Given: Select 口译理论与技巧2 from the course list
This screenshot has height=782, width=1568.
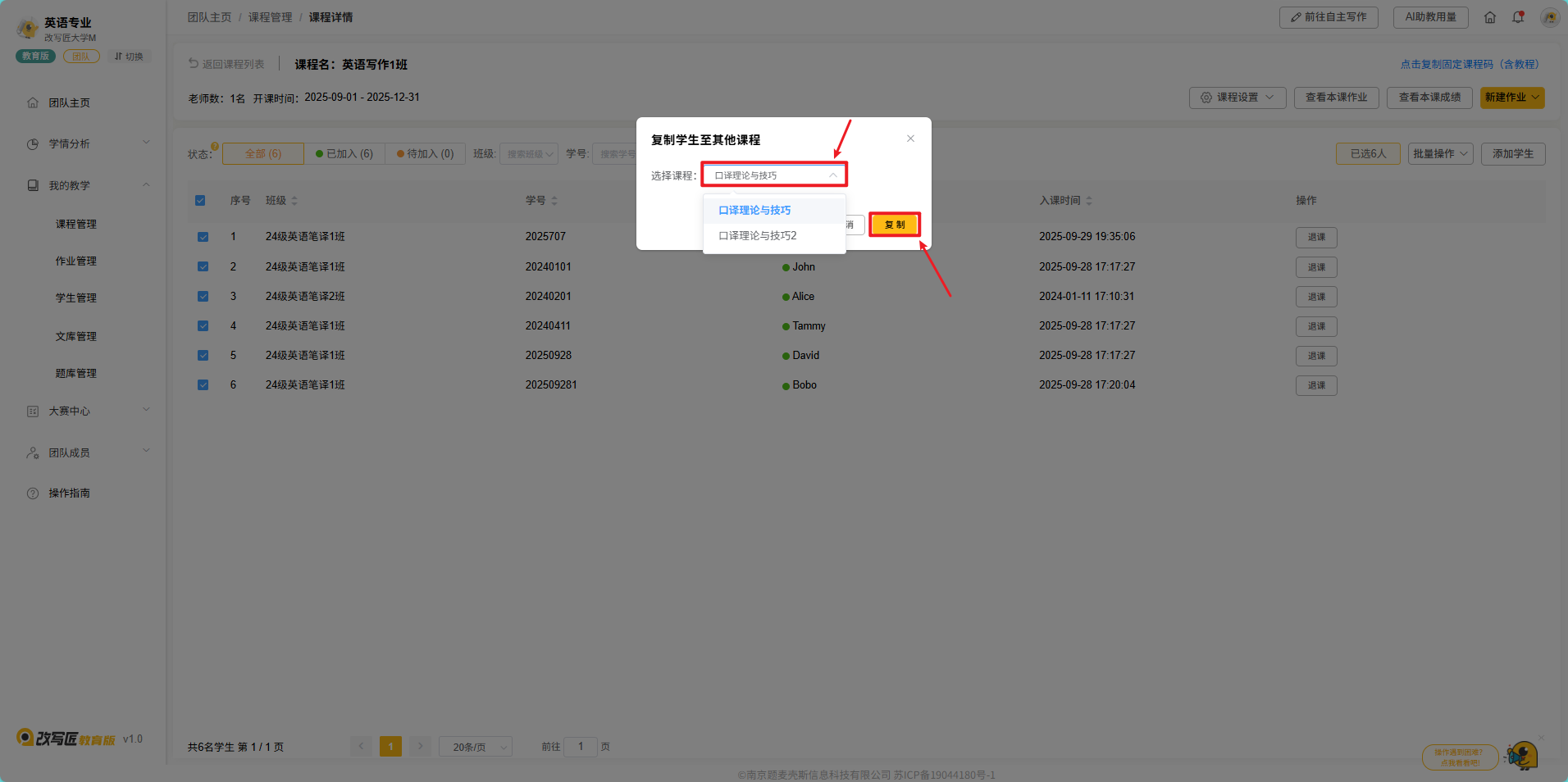Looking at the screenshot, I should 758,236.
